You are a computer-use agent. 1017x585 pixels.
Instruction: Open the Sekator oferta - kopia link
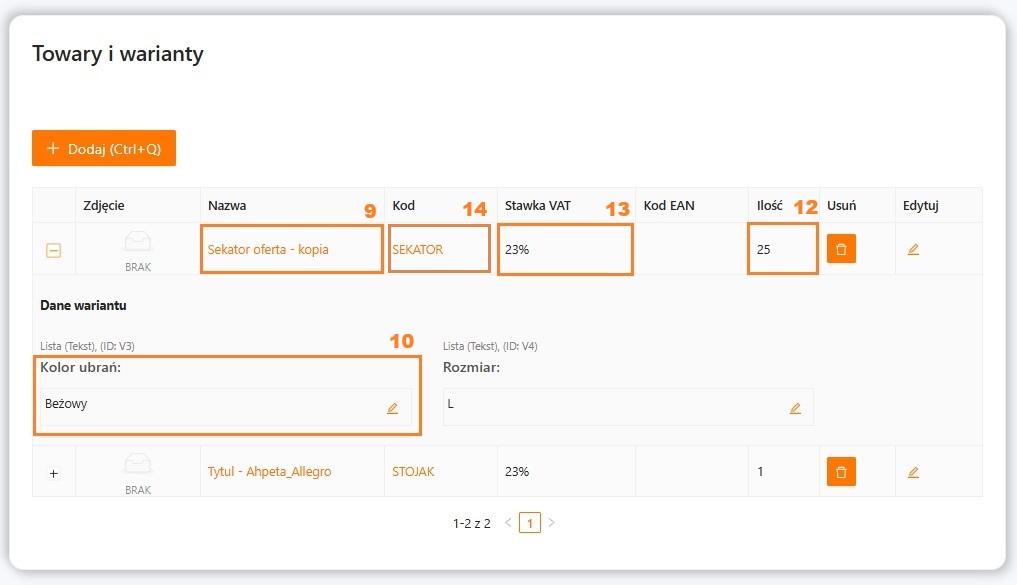pyautogui.click(x=267, y=250)
